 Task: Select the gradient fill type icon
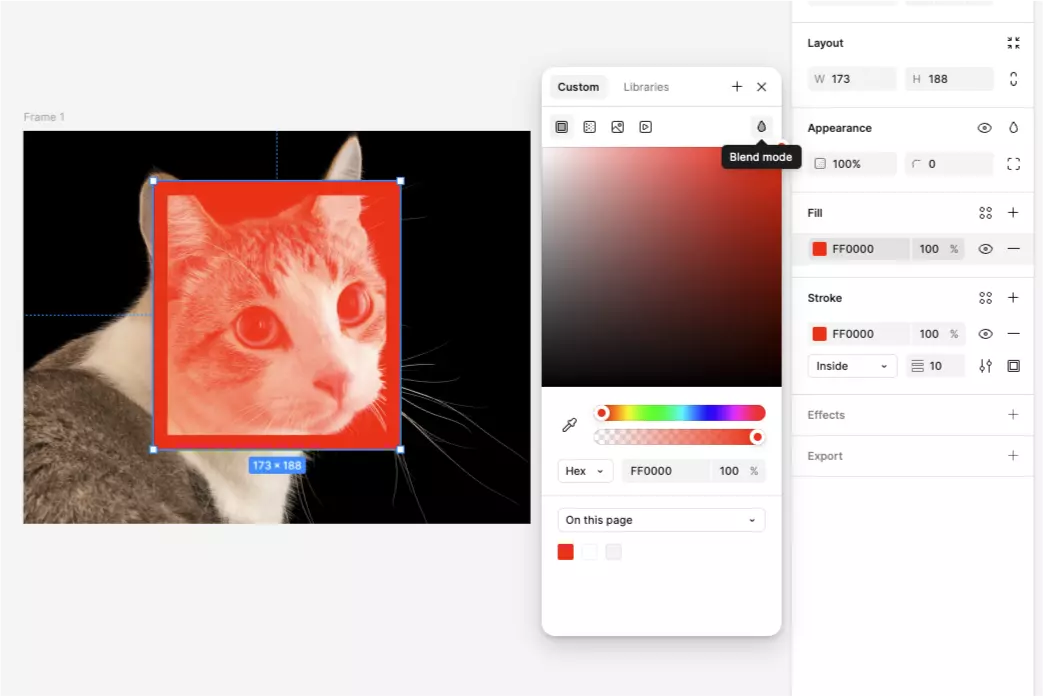click(590, 127)
